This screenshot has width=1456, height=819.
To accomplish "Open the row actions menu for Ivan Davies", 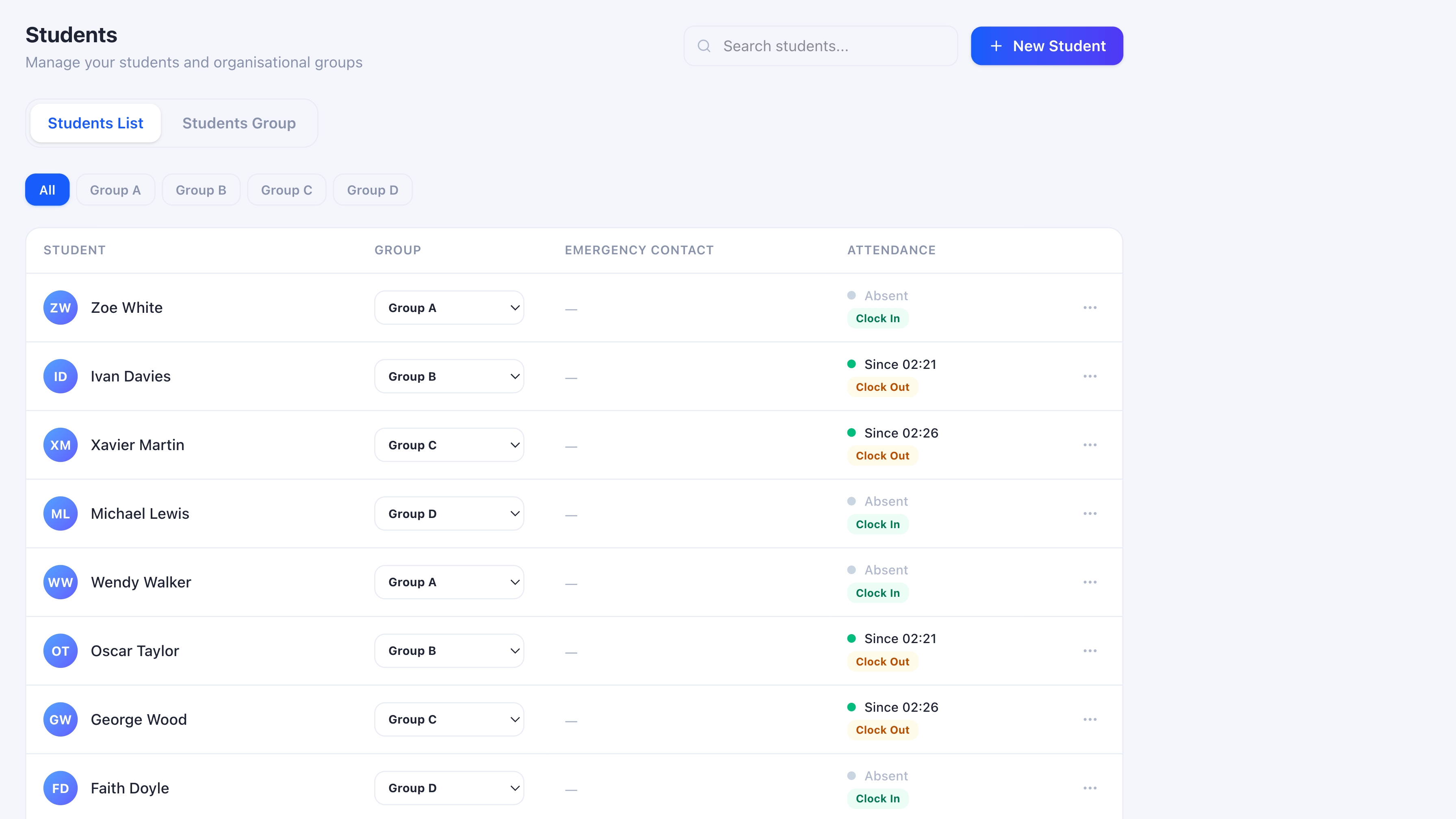I will pos(1090,376).
